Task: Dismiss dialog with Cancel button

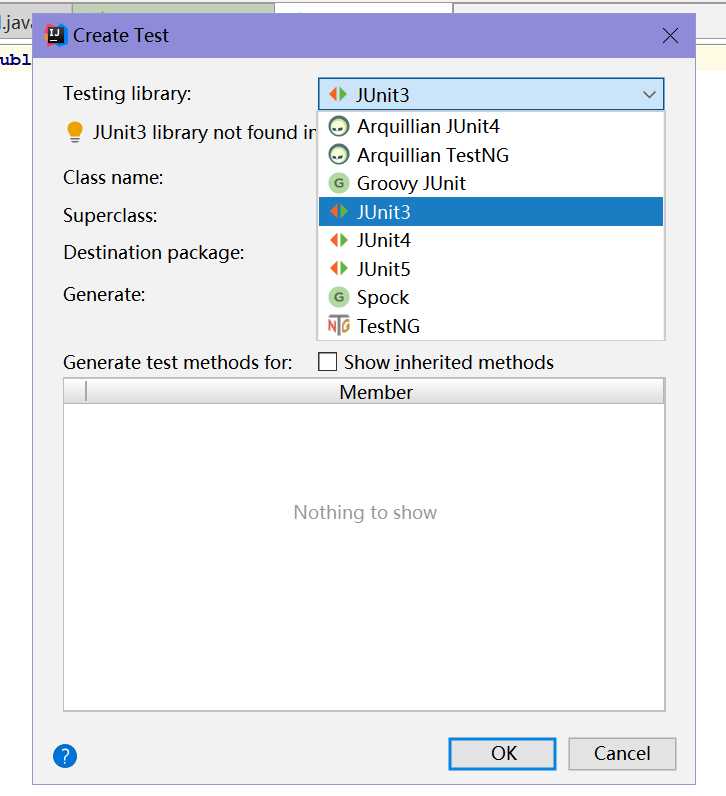Action: click(622, 754)
